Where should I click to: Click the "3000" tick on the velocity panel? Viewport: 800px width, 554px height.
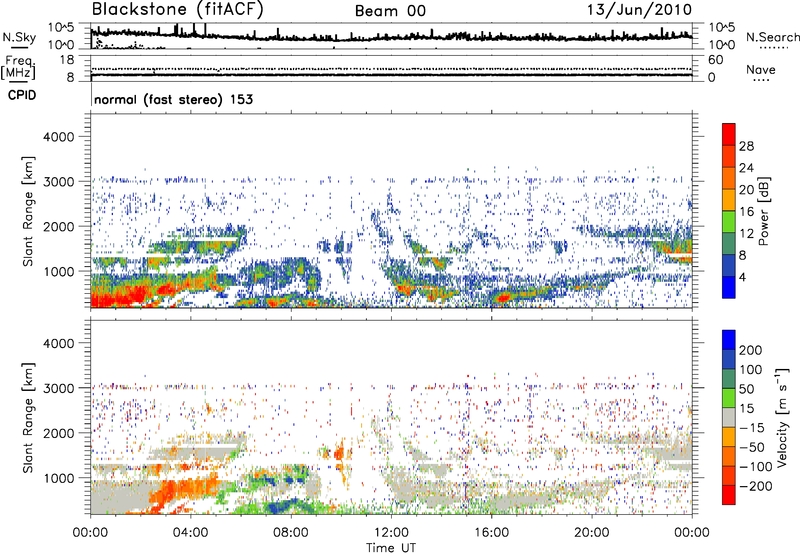click(x=58, y=388)
